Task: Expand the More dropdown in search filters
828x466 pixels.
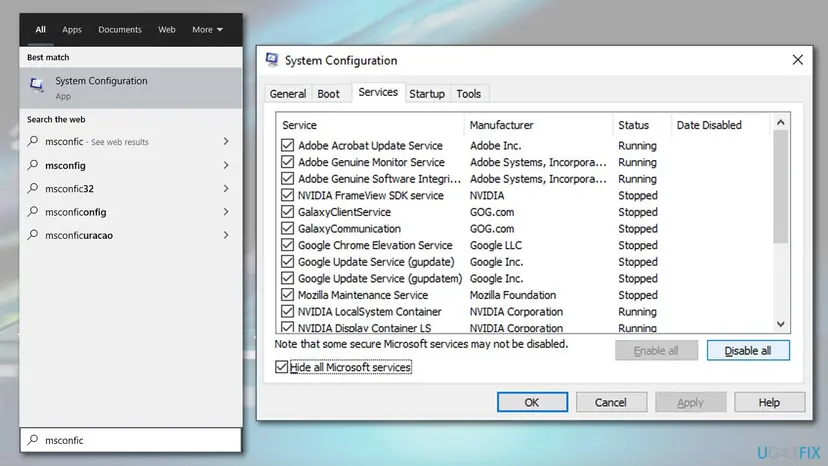Action: coord(208,30)
